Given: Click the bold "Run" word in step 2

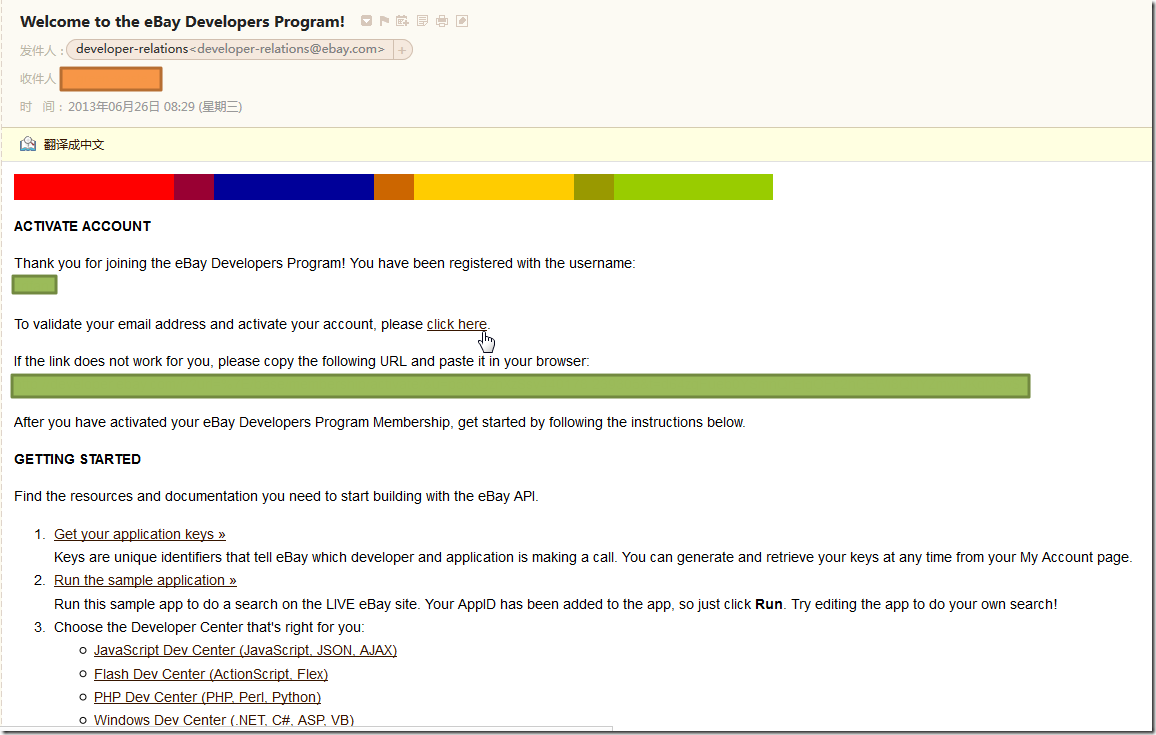Looking at the screenshot, I should pos(768,605).
